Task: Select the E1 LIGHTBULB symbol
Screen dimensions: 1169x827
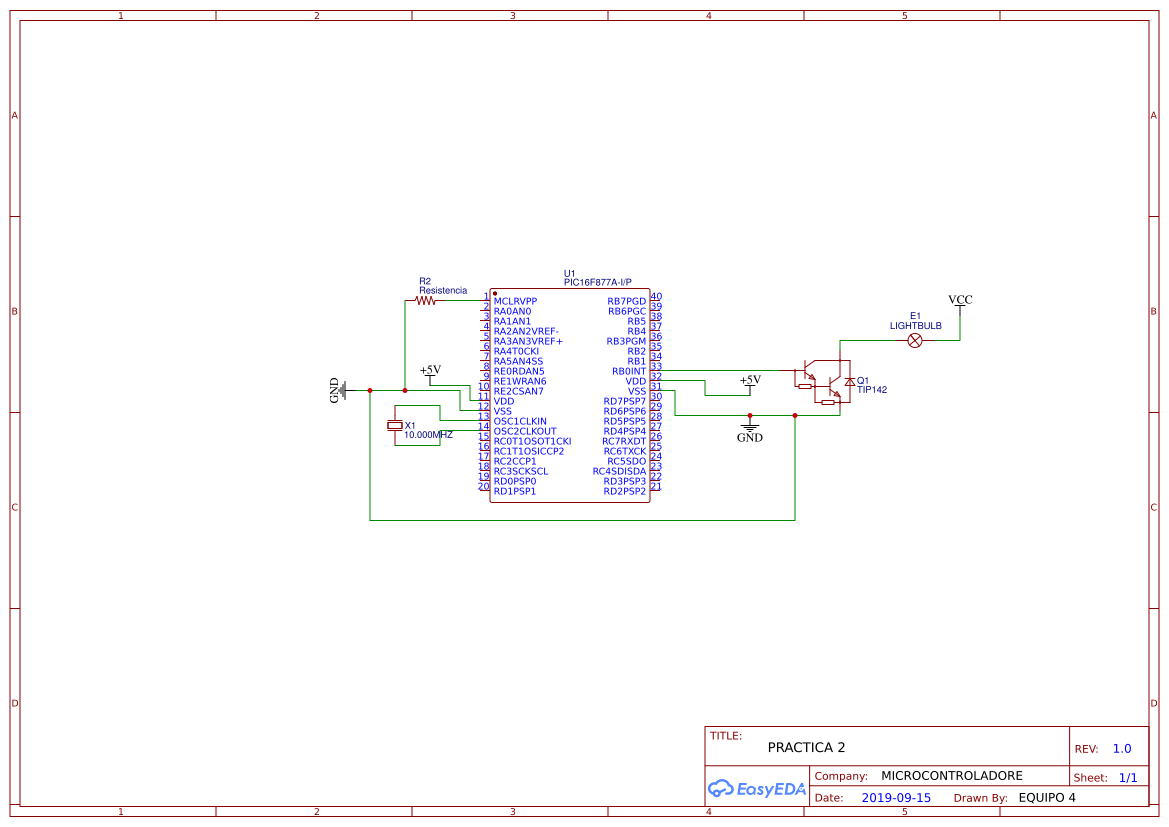Action: [914, 340]
